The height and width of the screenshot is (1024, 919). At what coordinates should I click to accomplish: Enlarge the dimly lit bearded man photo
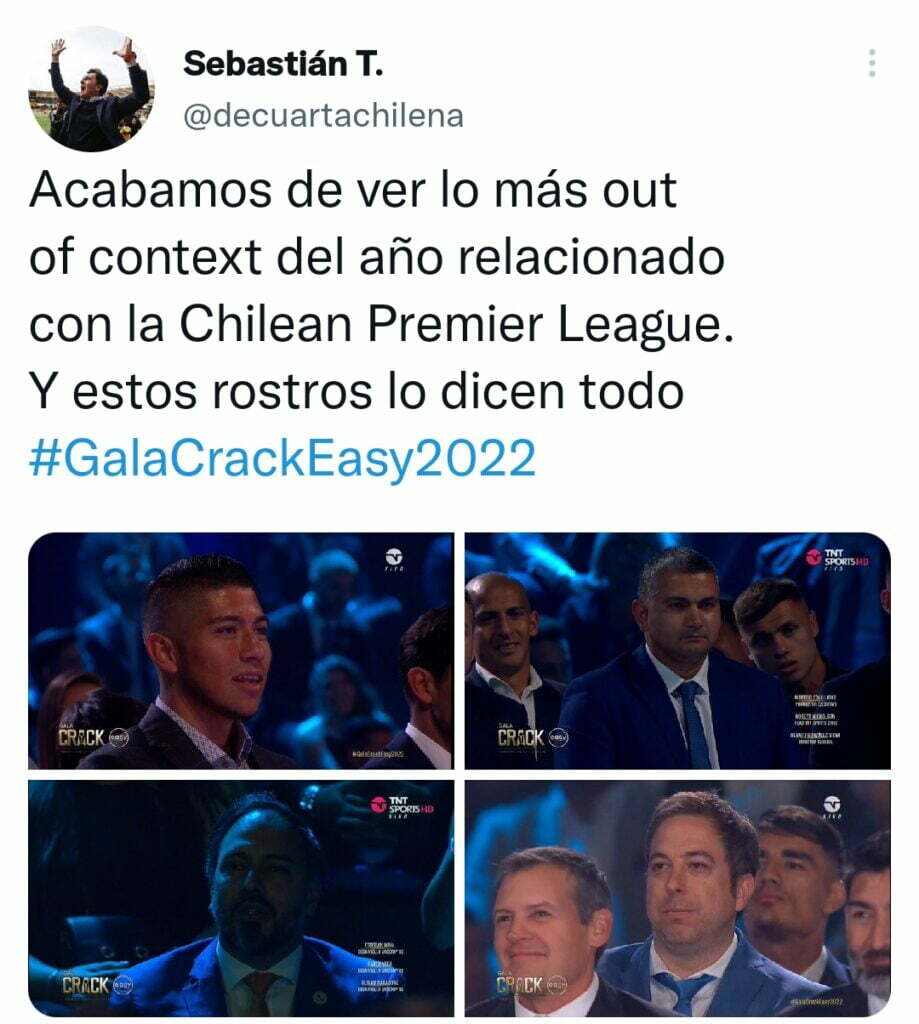click(x=241, y=898)
